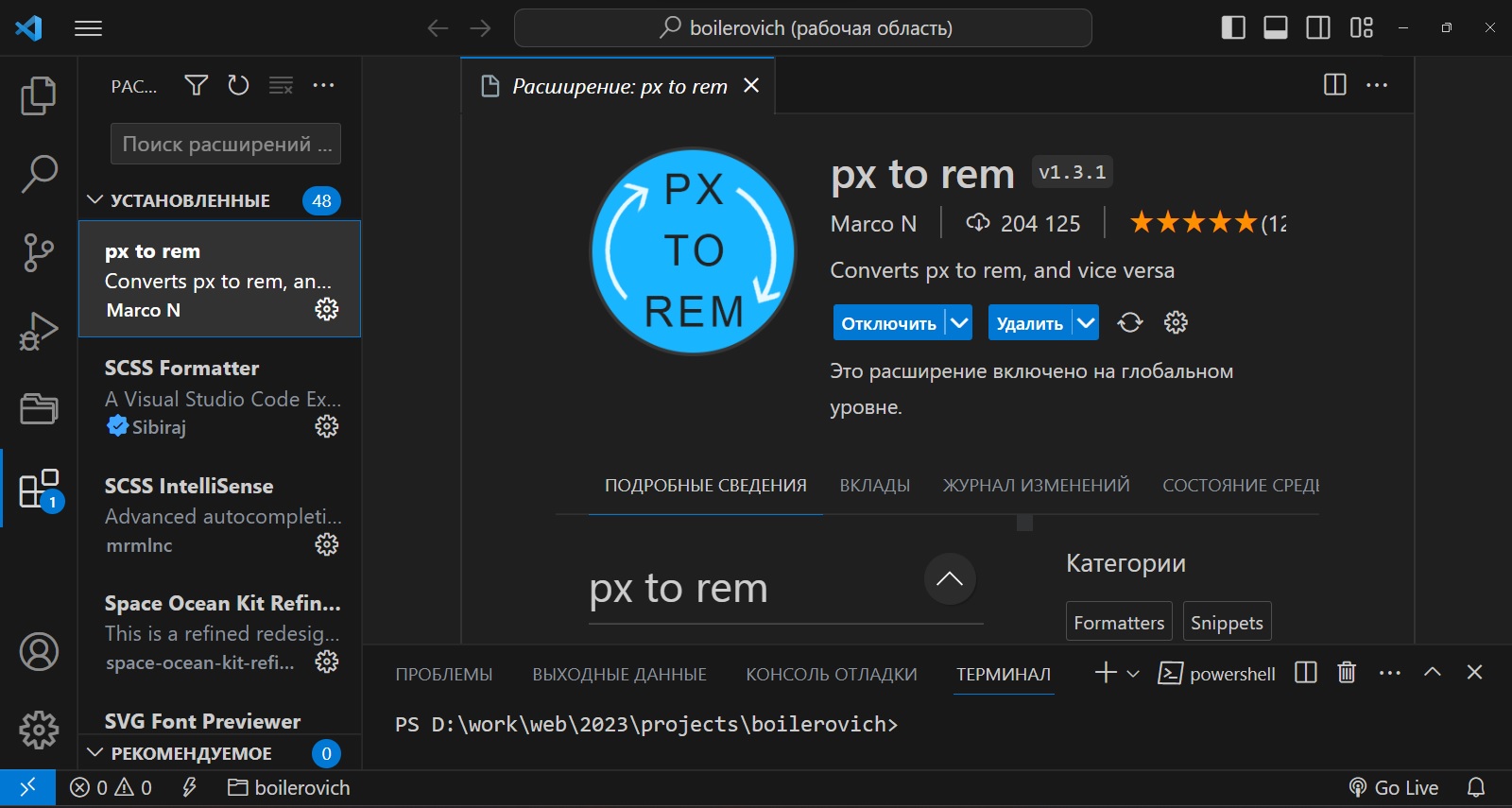Open the Formatters category
The width and height of the screenshot is (1512, 808).
click(1119, 622)
